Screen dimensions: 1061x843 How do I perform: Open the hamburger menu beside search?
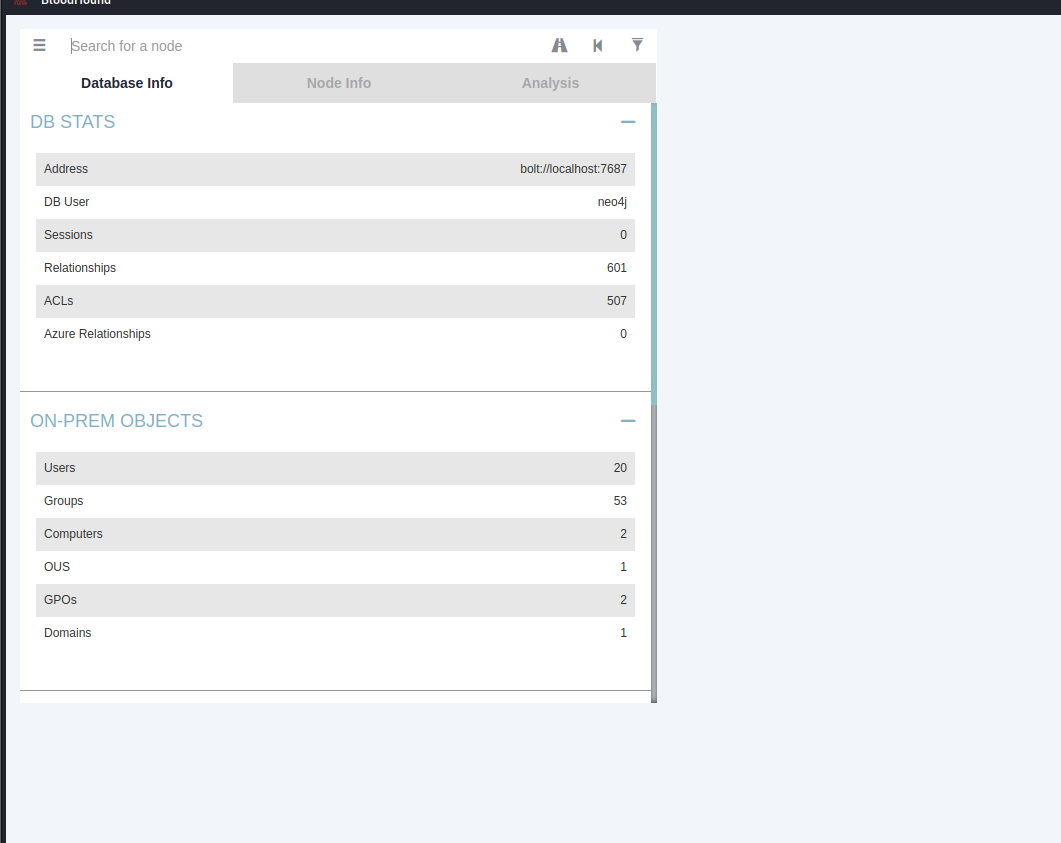(x=39, y=45)
